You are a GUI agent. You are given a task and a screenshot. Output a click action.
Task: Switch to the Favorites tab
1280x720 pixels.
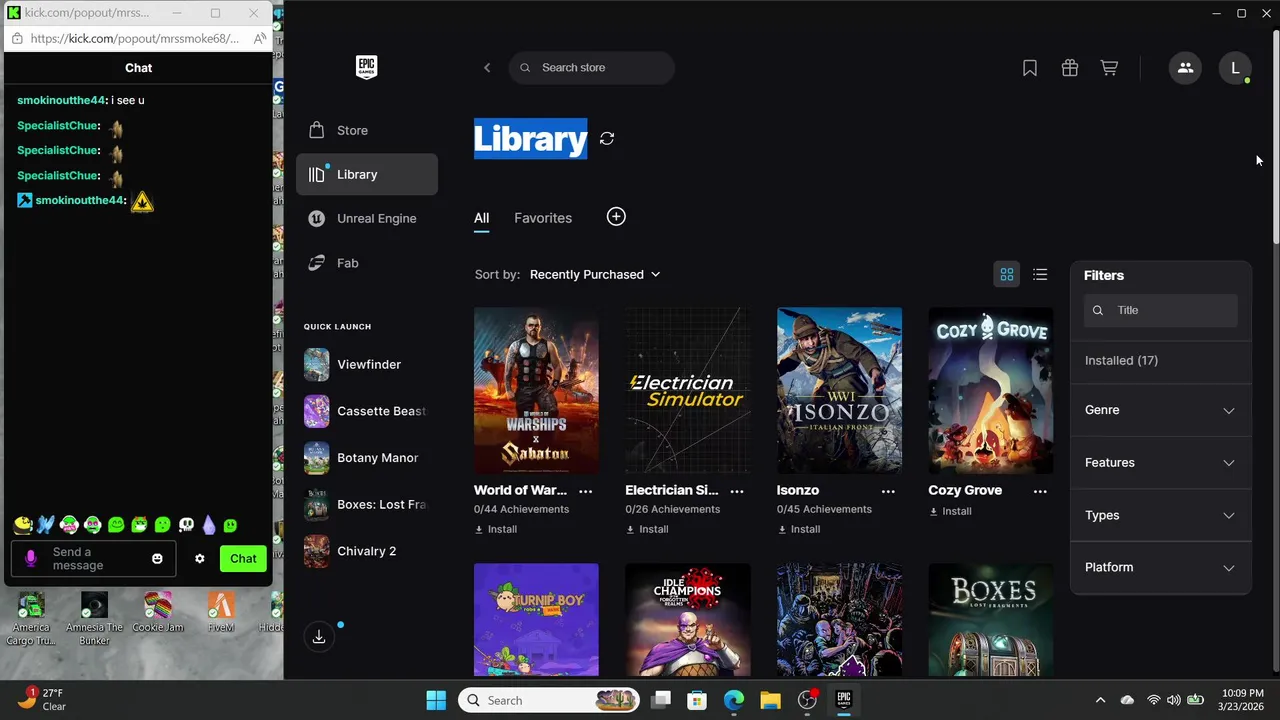543,218
